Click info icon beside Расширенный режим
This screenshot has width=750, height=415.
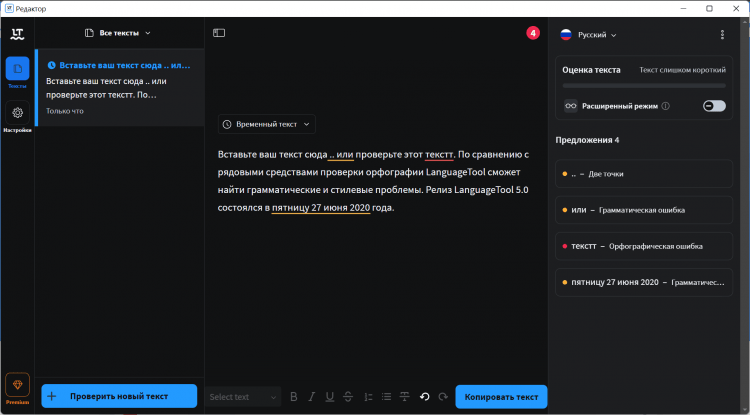tap(666, 106)
